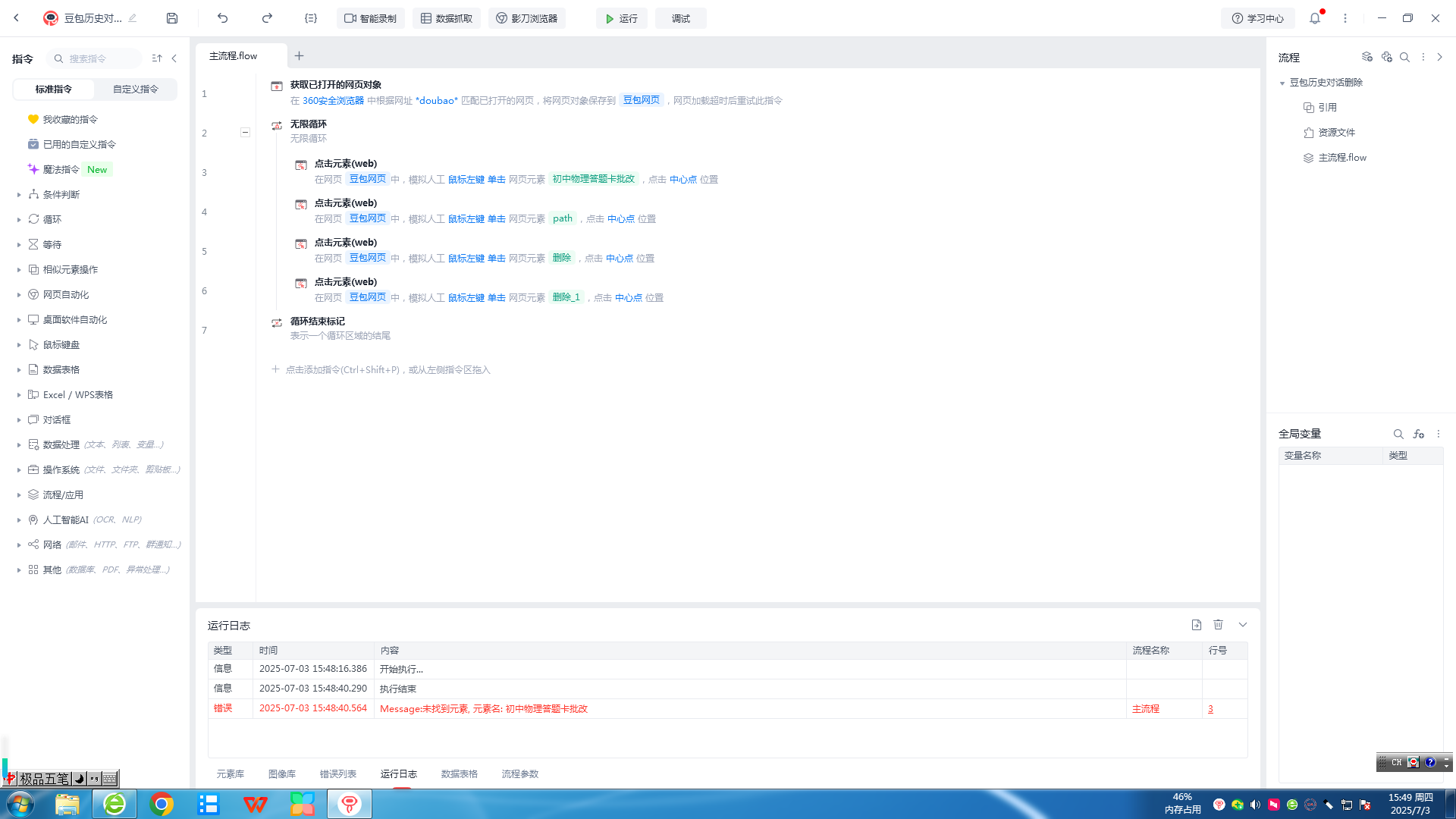Click the undo arrow
Image resolution: width=1456 pixels, height=819 pixels.
pos(222,18)
